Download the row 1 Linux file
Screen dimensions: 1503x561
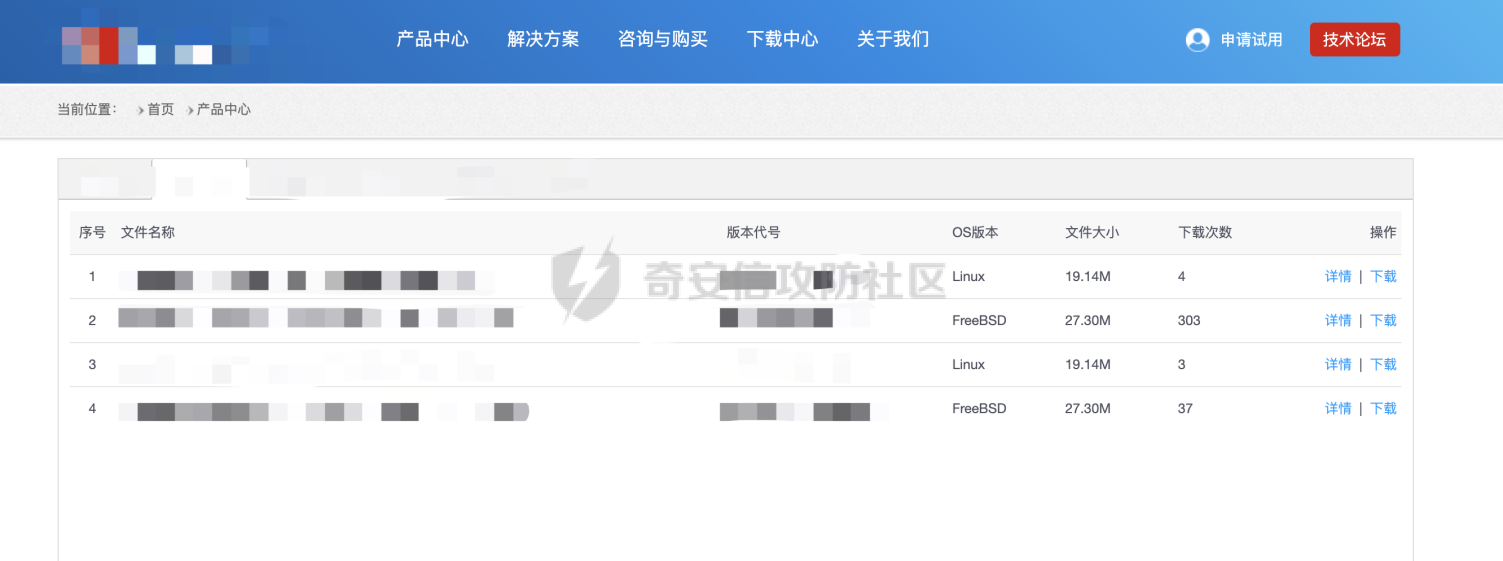pyautogui.click(x=1383, y=276)
